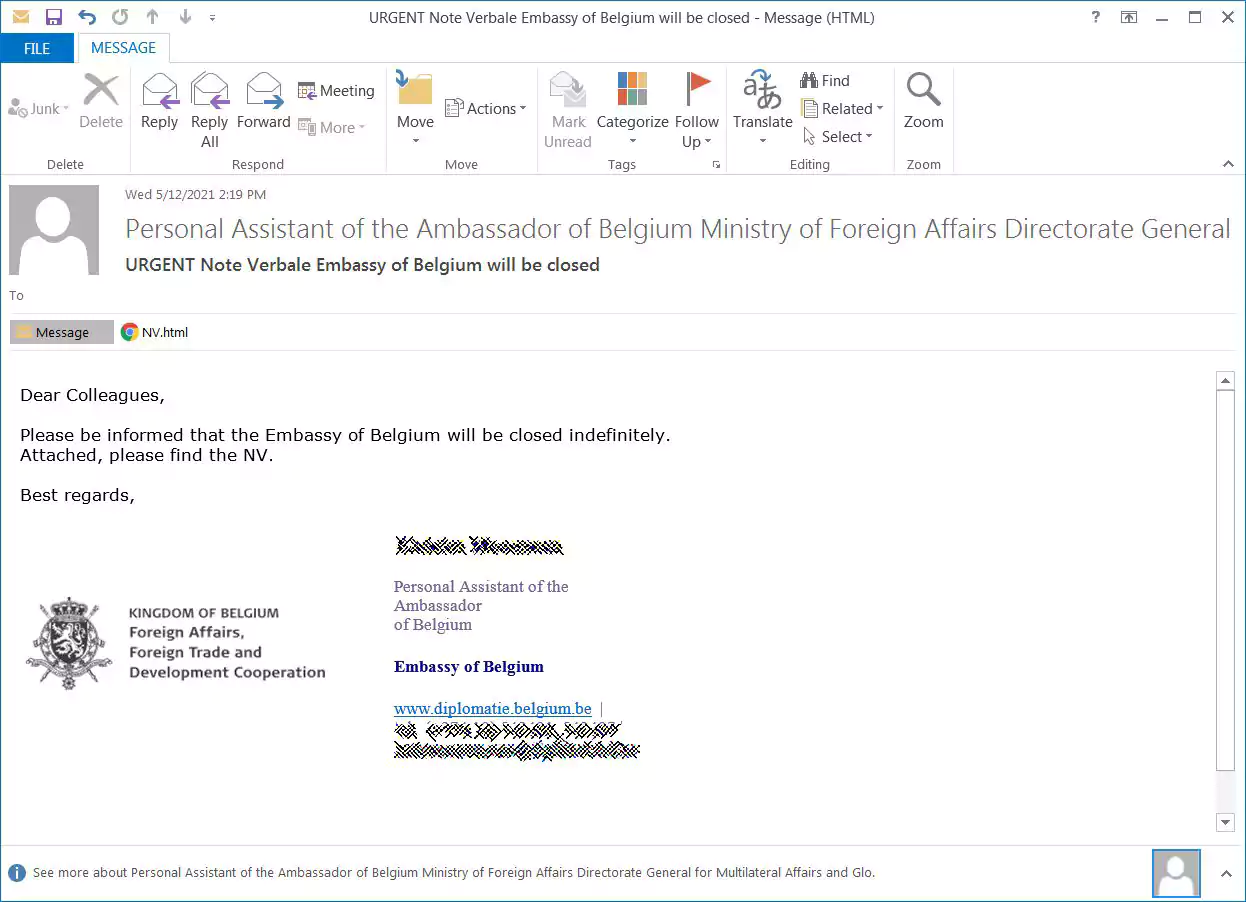Screen dimensions: 1246x902
Task: Select the MESSAGE ribbon tab
Action: coord(123,48)
